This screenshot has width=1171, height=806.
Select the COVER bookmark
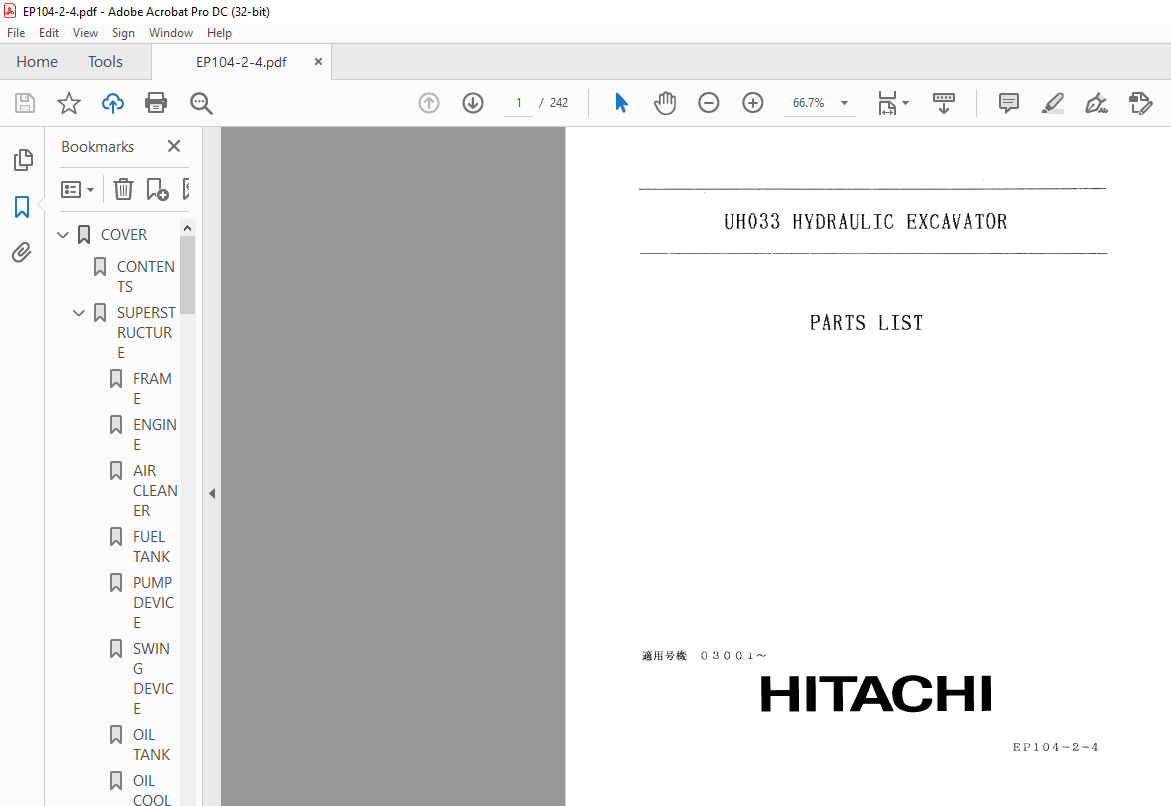(124, 235)
